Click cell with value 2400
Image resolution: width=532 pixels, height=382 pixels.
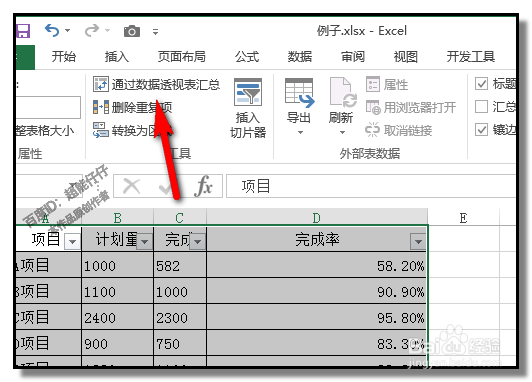pos(117,318)
